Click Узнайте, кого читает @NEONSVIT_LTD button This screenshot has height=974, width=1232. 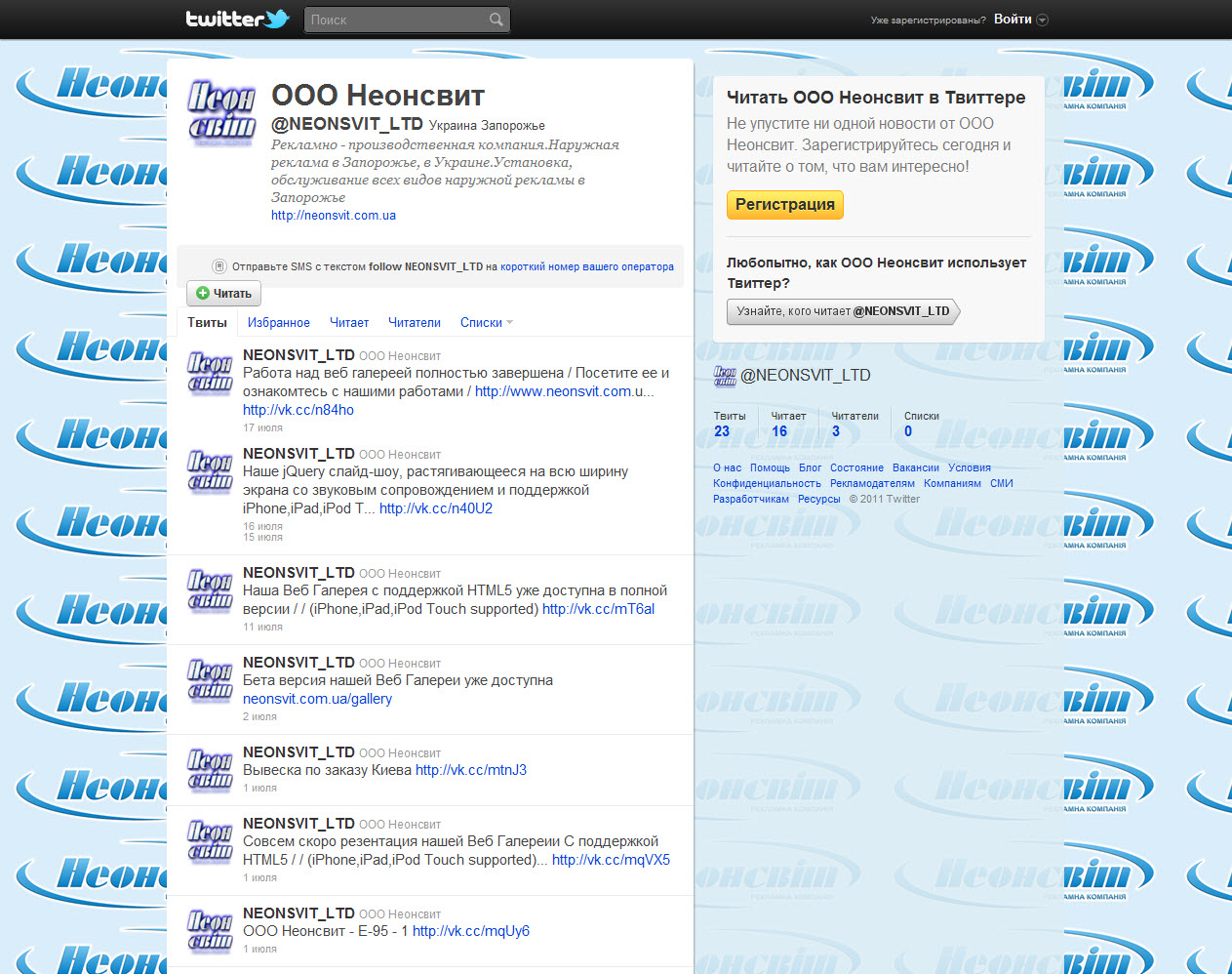(843, 311)
